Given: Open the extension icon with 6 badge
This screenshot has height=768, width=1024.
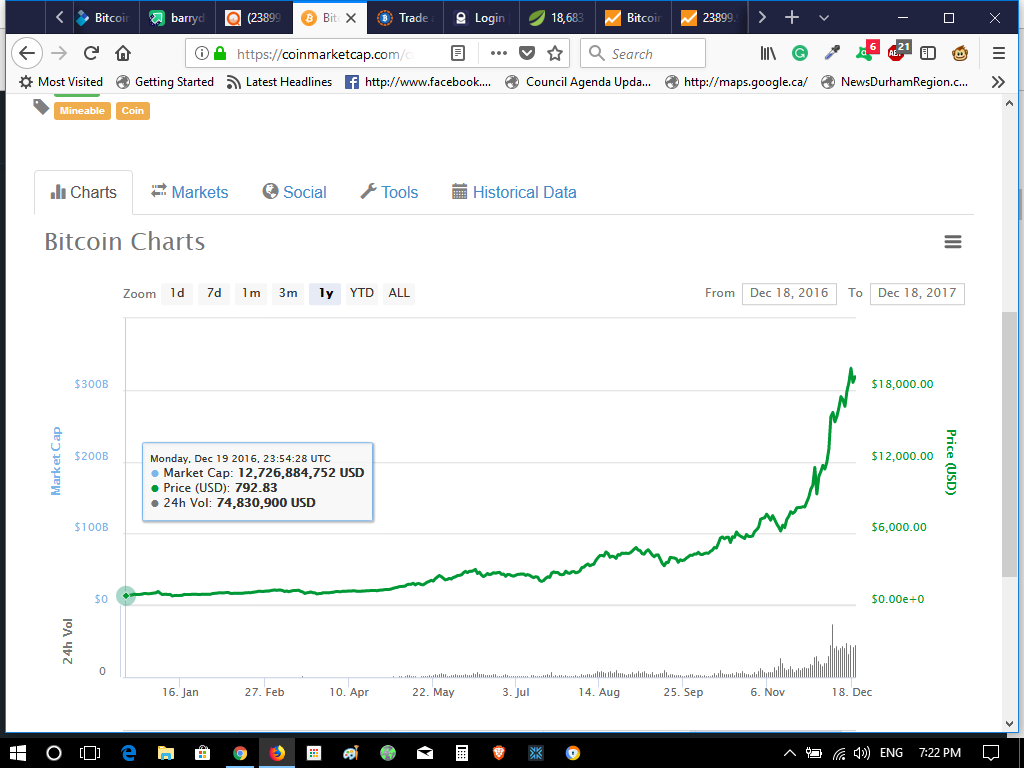Looking at the screenshot, I should pyautogui.click(x=867, y=51).
